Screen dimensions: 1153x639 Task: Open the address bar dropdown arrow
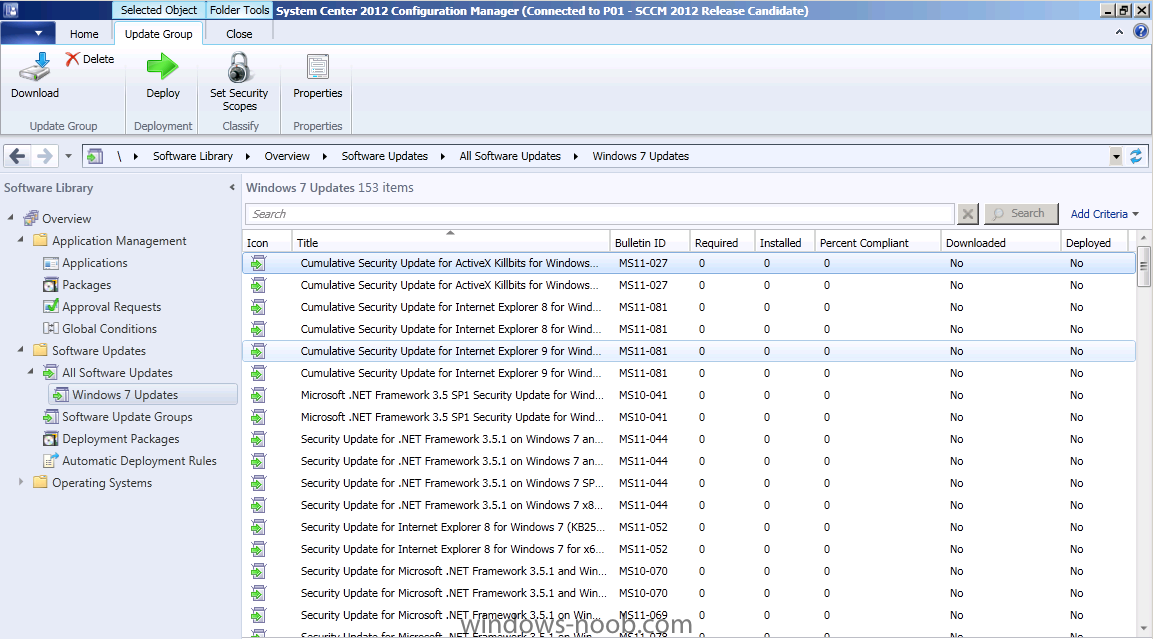coord(1116,156)
